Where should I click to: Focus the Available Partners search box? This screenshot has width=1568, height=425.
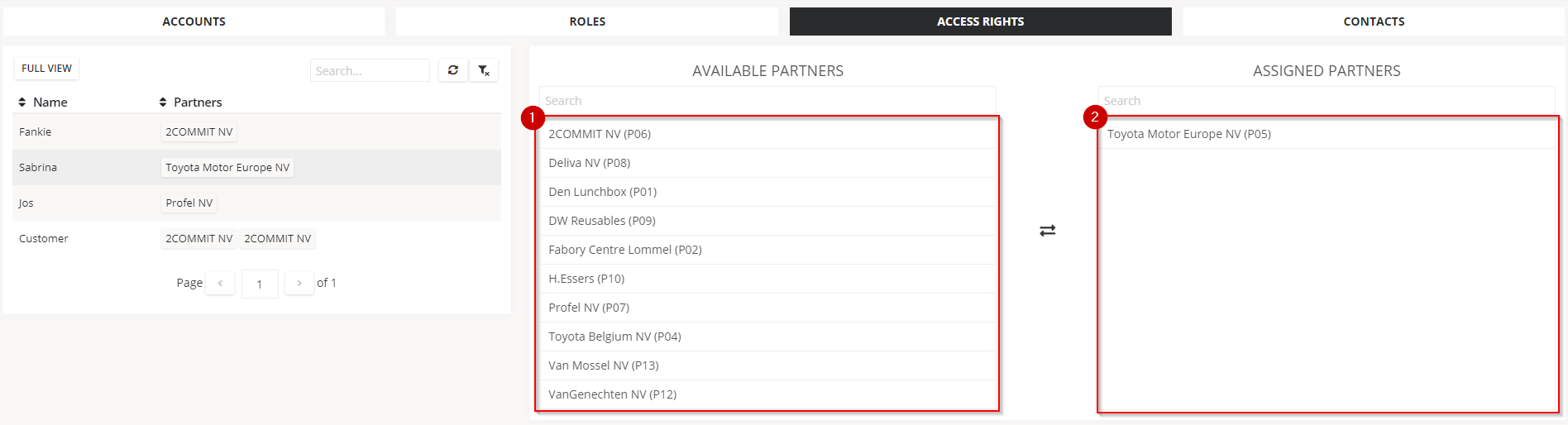(767, 101)
